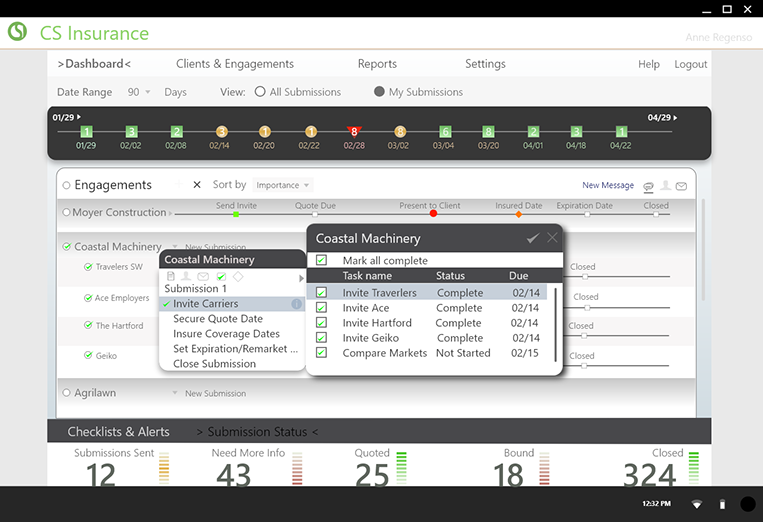The image size is (763, 522).
Task: Expand the dropdown arrow beside Coastal Machinery
Action: click(174, 247)
